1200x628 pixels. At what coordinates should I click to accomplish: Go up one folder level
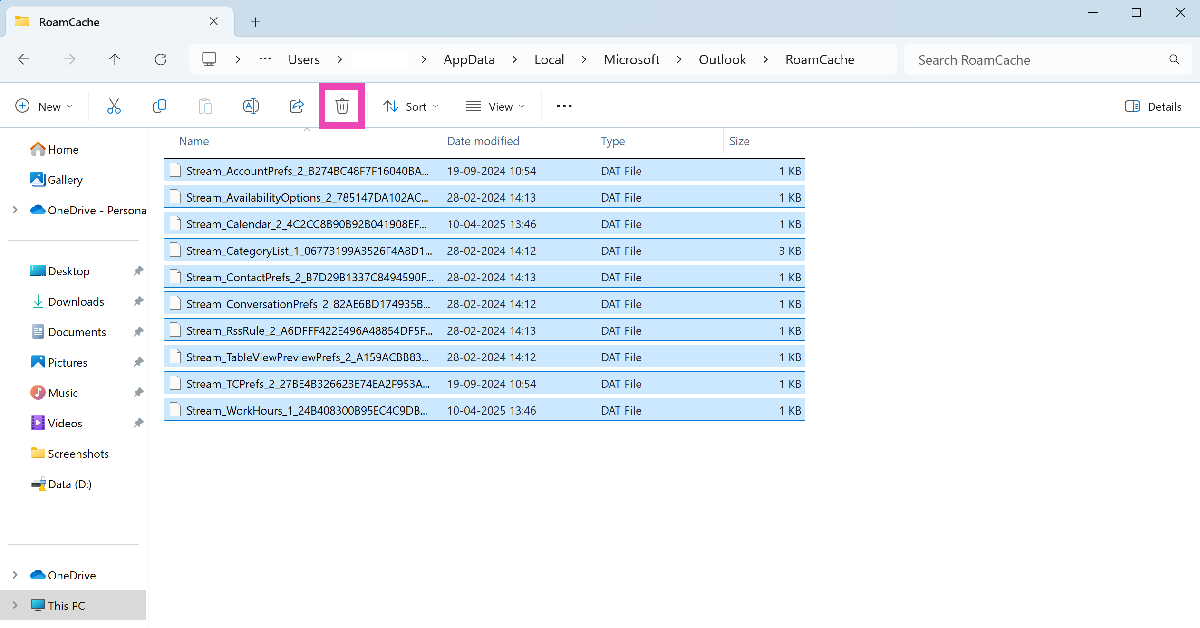[114, 60]
